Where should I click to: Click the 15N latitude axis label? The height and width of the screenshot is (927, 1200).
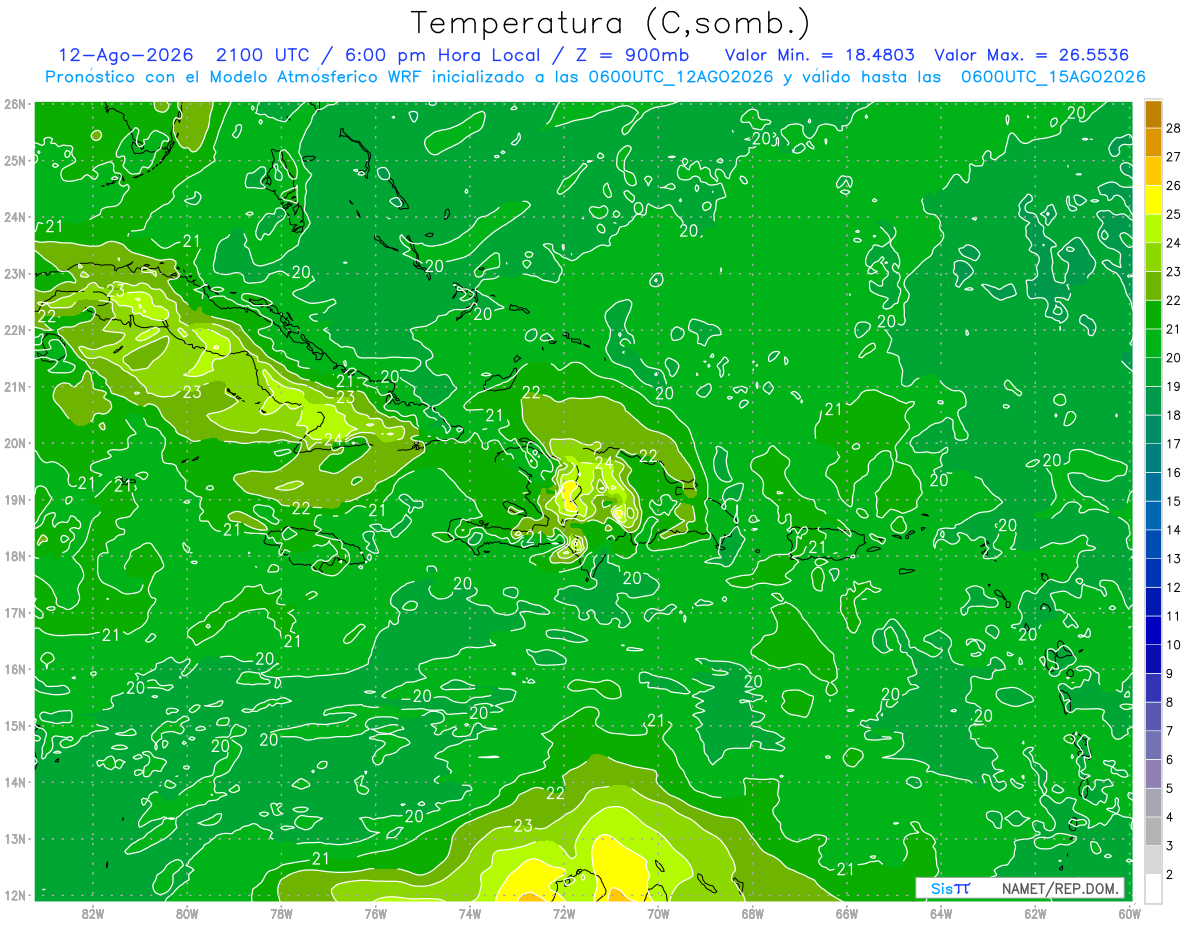[x=14, y=726]
